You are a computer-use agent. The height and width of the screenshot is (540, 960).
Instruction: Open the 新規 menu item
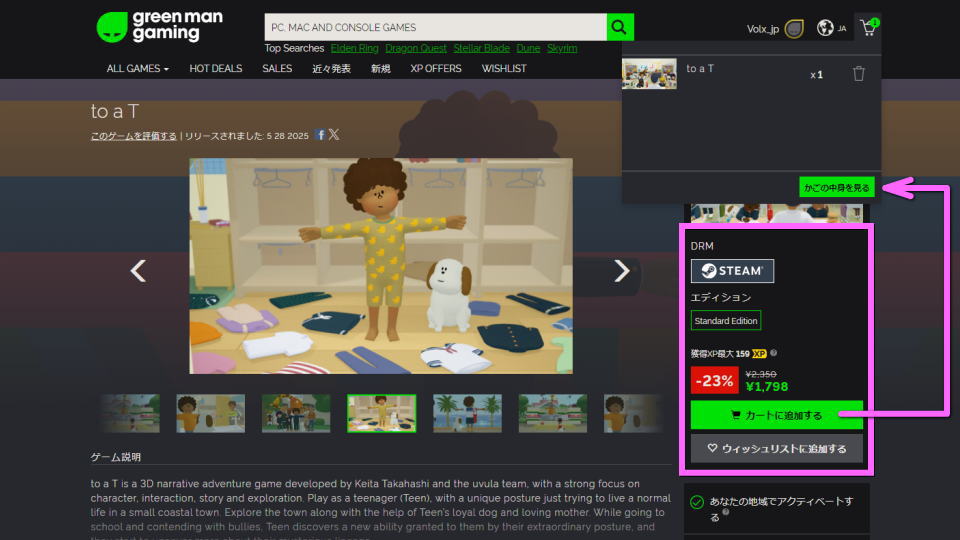380,69
